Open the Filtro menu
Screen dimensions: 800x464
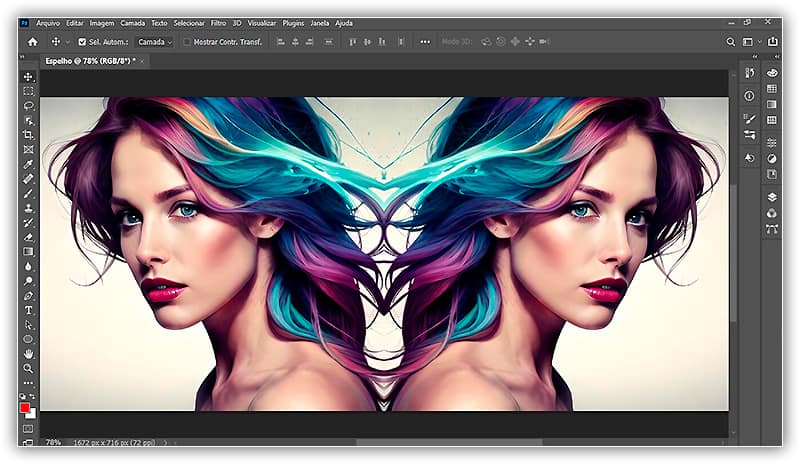[x=218, y=23]
